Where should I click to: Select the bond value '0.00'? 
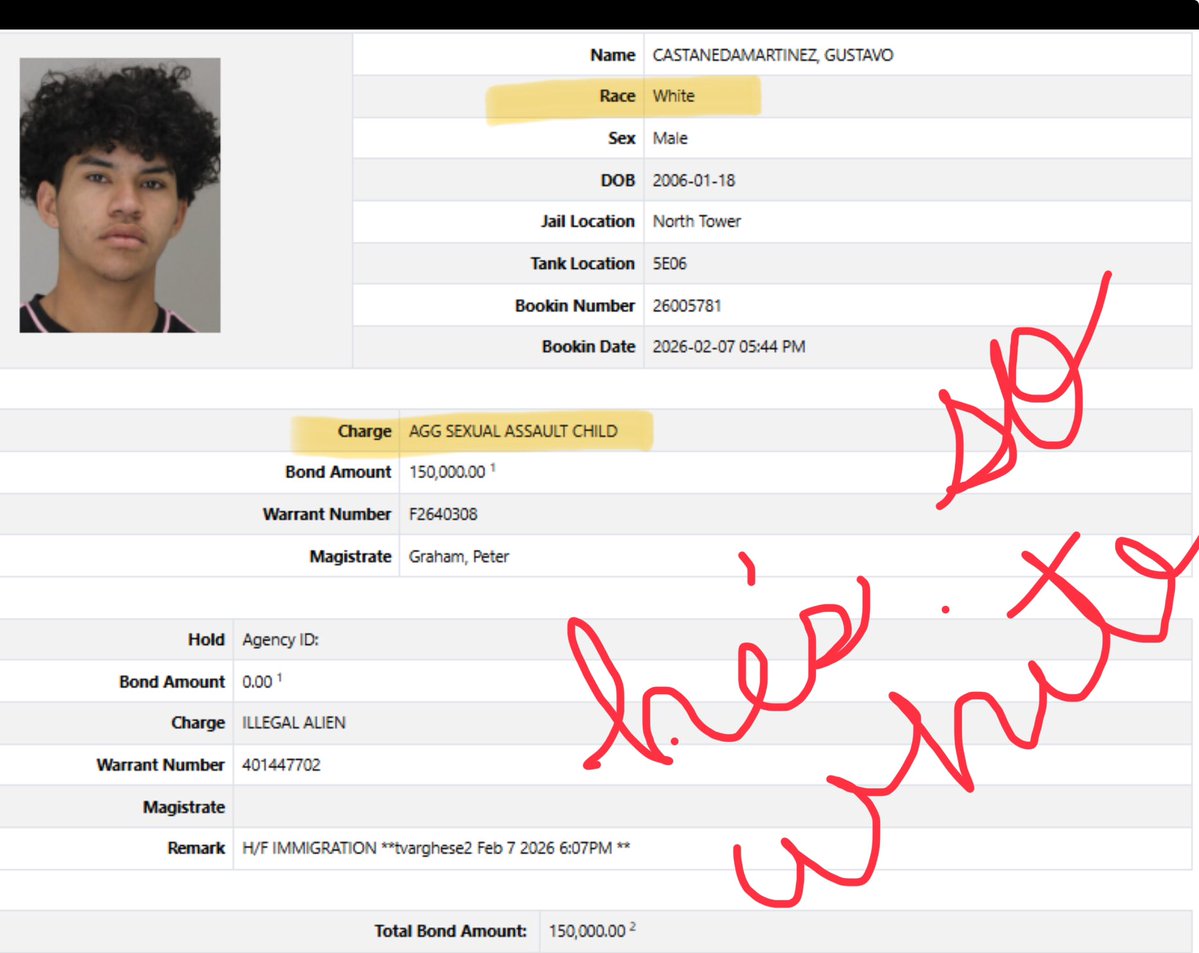coord(257,682)
